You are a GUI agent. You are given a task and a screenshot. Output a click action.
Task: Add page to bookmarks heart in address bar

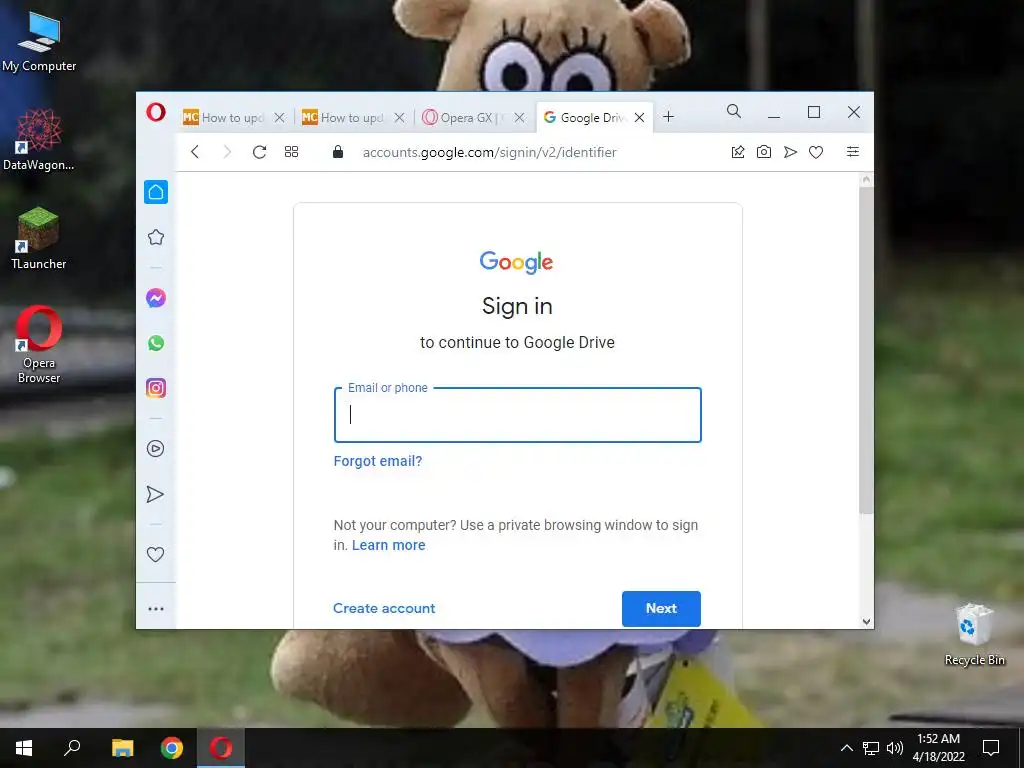816,152
